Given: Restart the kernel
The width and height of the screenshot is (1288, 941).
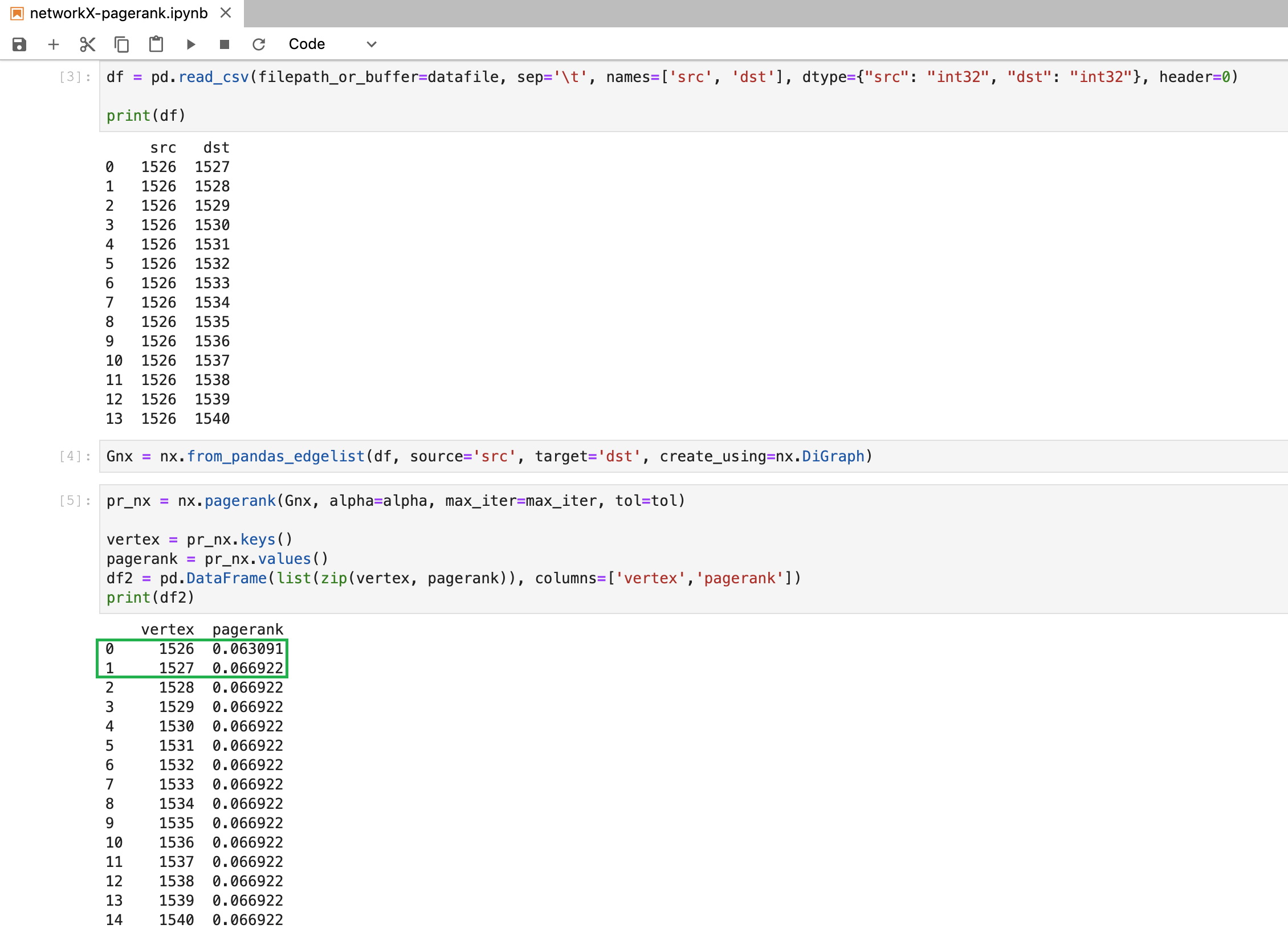Looking at the screenshot, I should click(259, 44).
